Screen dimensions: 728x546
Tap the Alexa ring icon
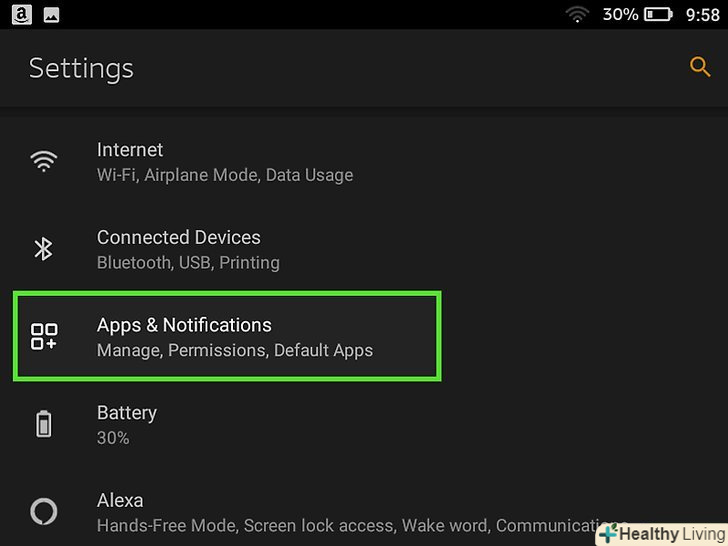point(44,512)
